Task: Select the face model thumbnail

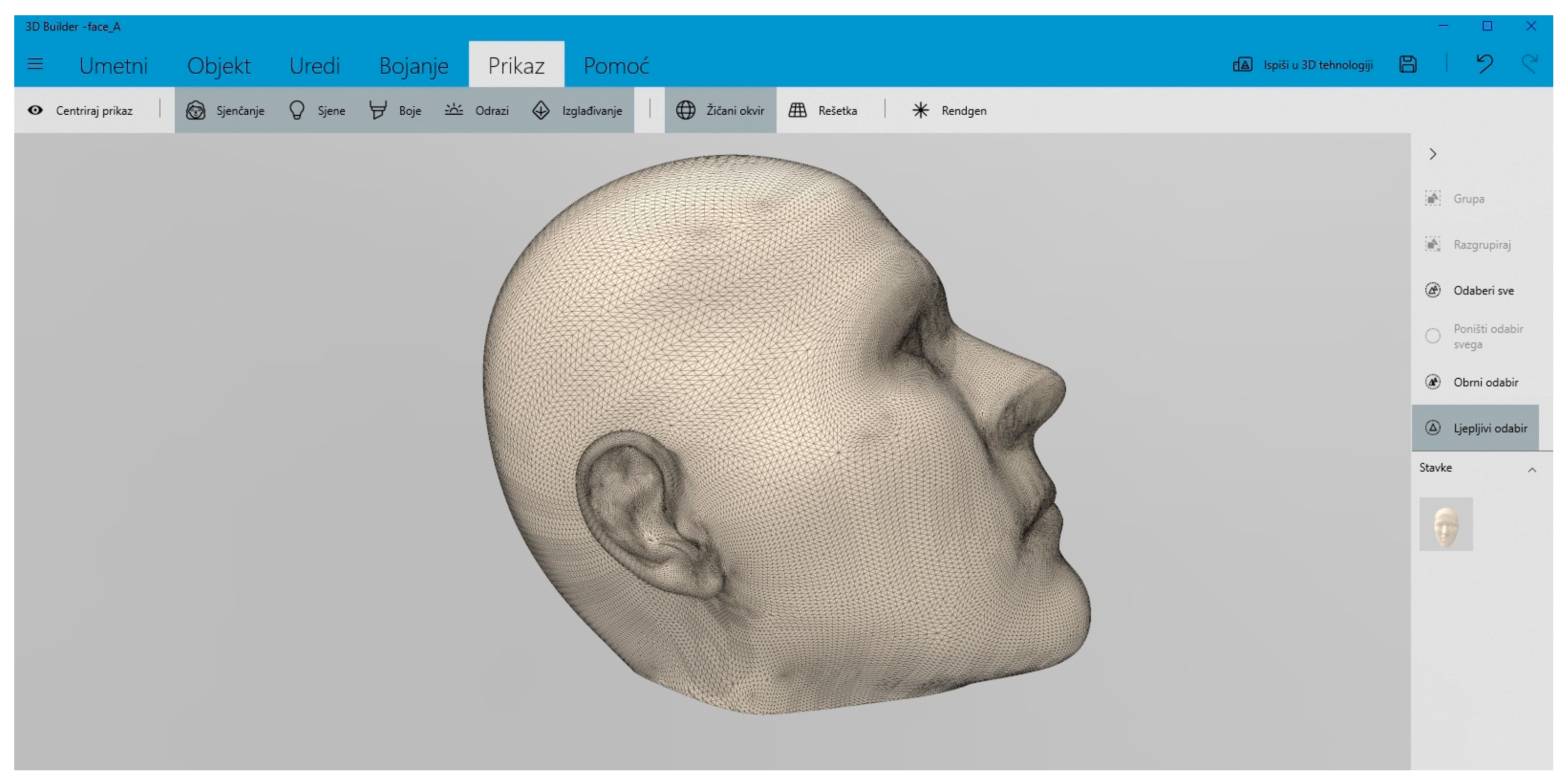Action: [x=1446, y=524]
